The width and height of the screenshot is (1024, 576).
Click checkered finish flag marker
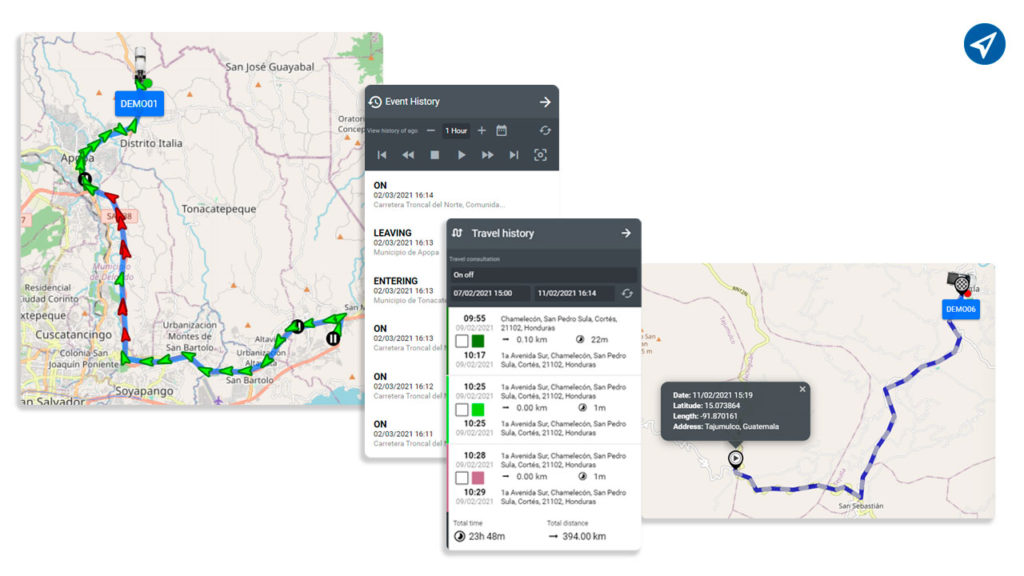[961, 283]
